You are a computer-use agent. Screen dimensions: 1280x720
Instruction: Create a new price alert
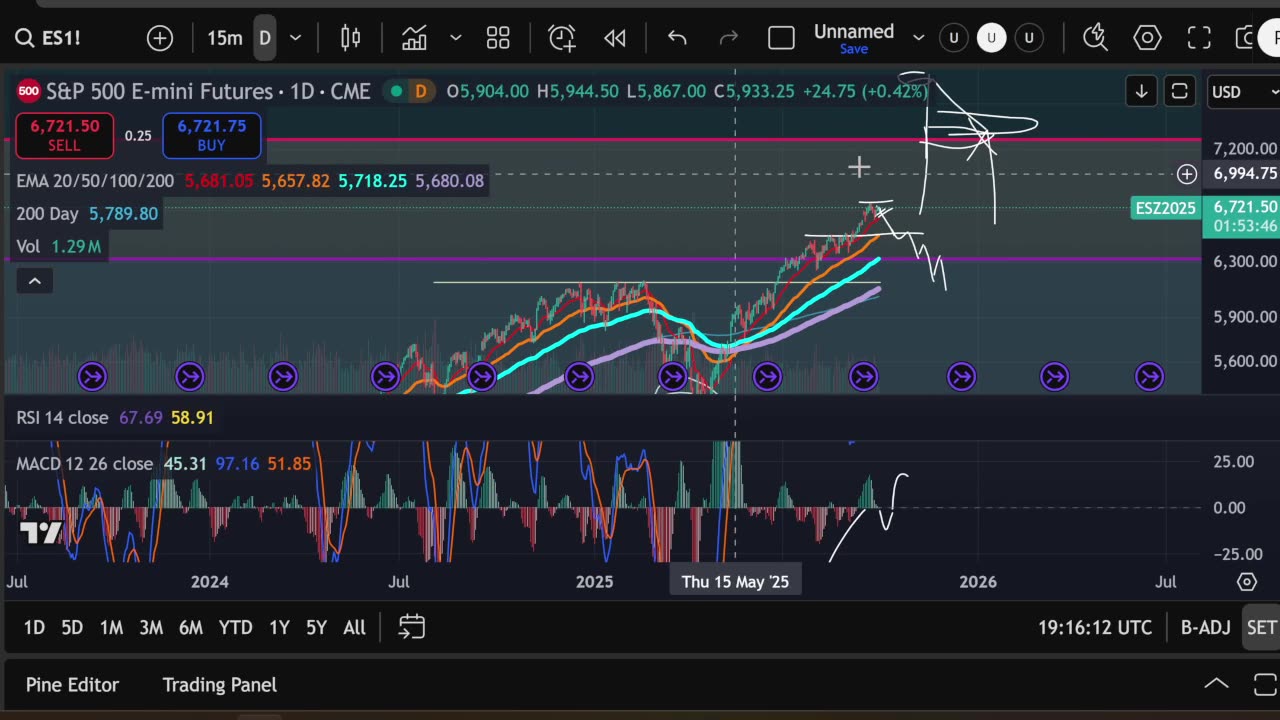[x=562, y=38]
